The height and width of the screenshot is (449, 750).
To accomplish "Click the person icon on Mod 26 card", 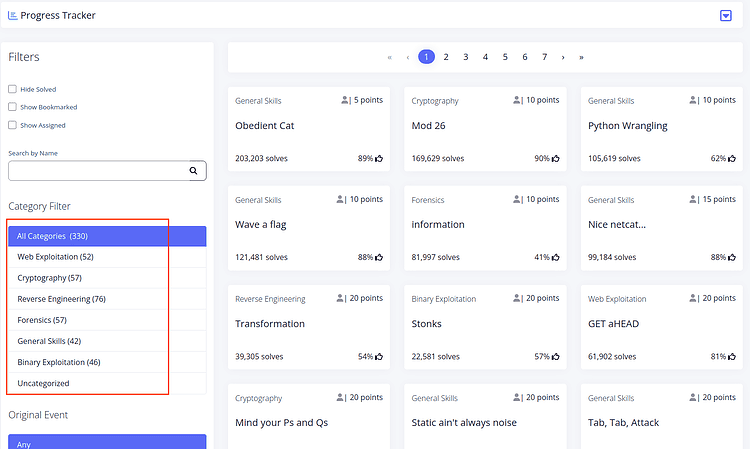I will [517, 100].
